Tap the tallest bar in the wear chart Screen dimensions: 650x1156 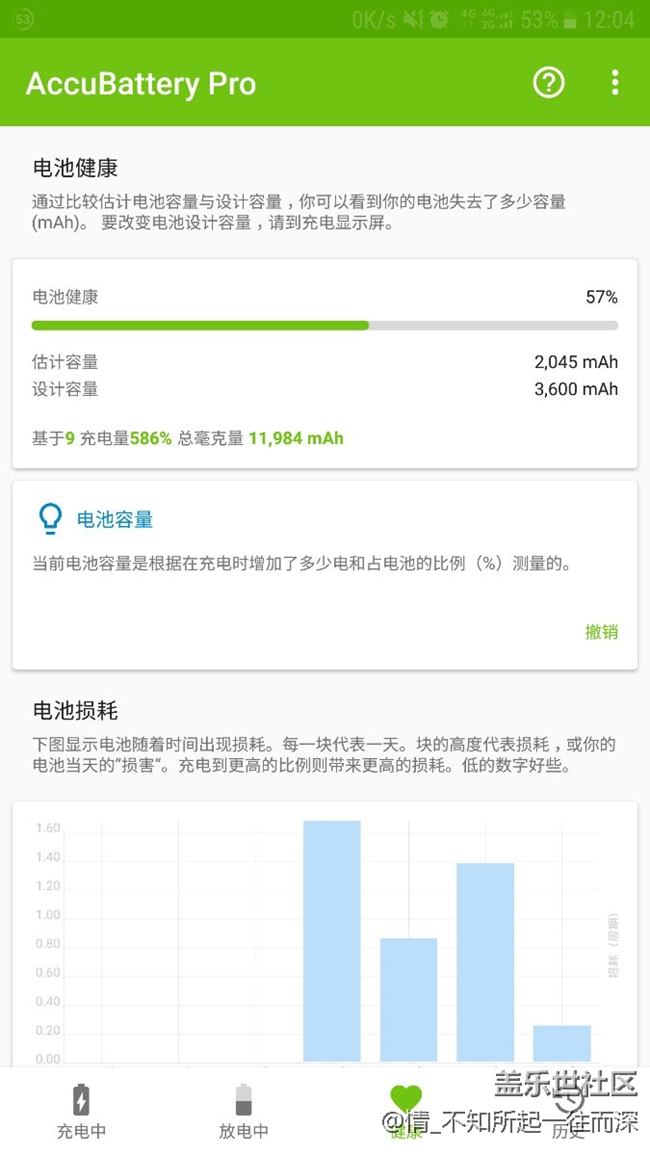click(x=333, y=940)
